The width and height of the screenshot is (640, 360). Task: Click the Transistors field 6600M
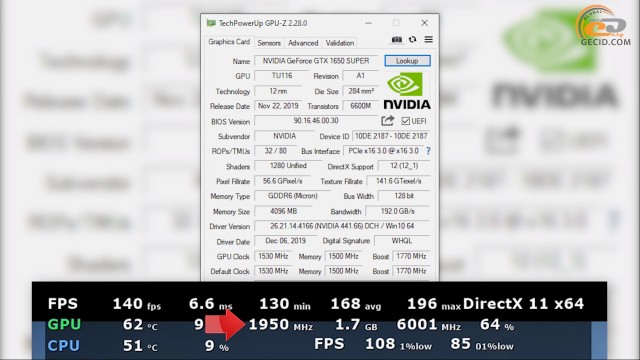click(x=360, y=106)
